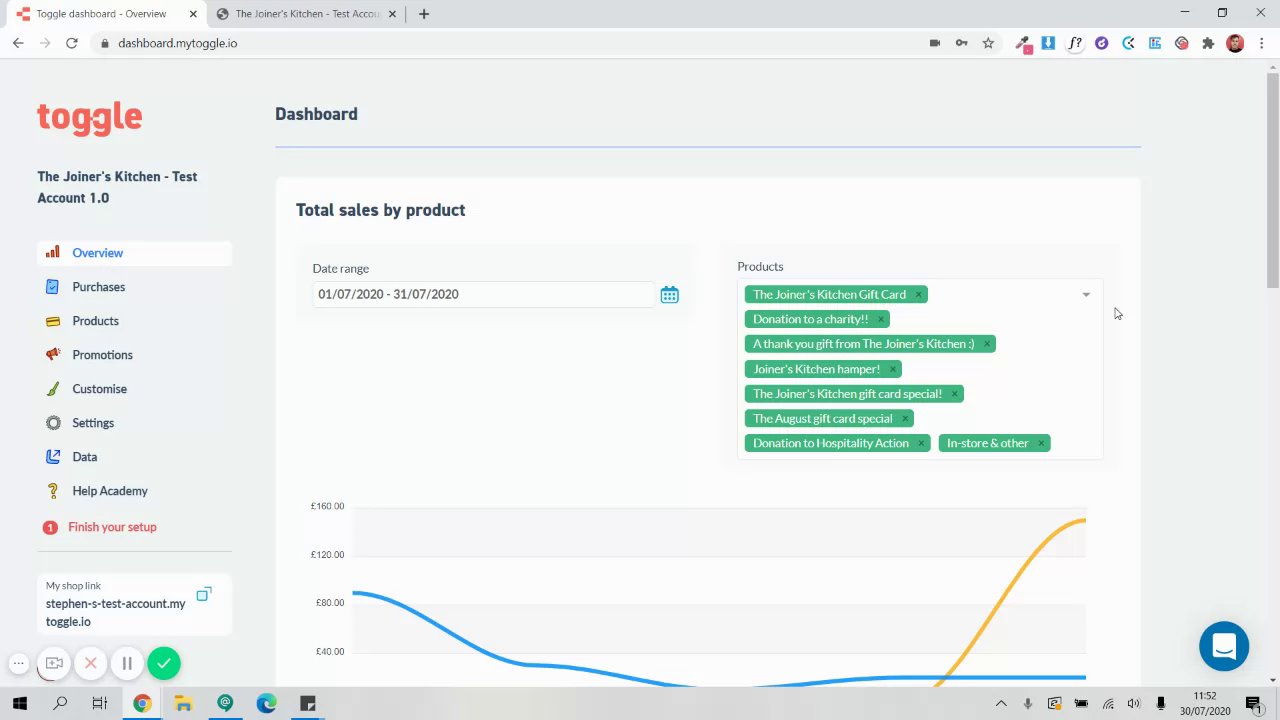Open the Extensions puzzle menu
This screenshot has width=1280, height=720.
pos(1208,43)
